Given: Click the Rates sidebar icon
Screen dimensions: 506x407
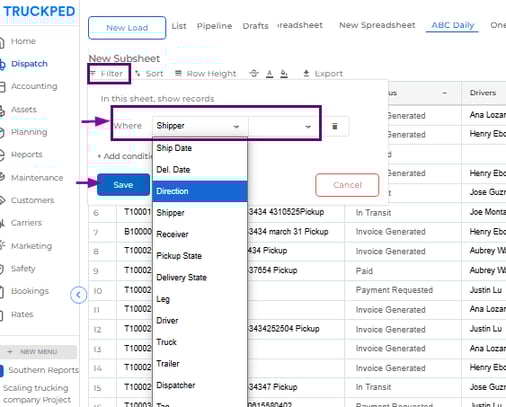Looking at the screenshot, I should point(2,315).
